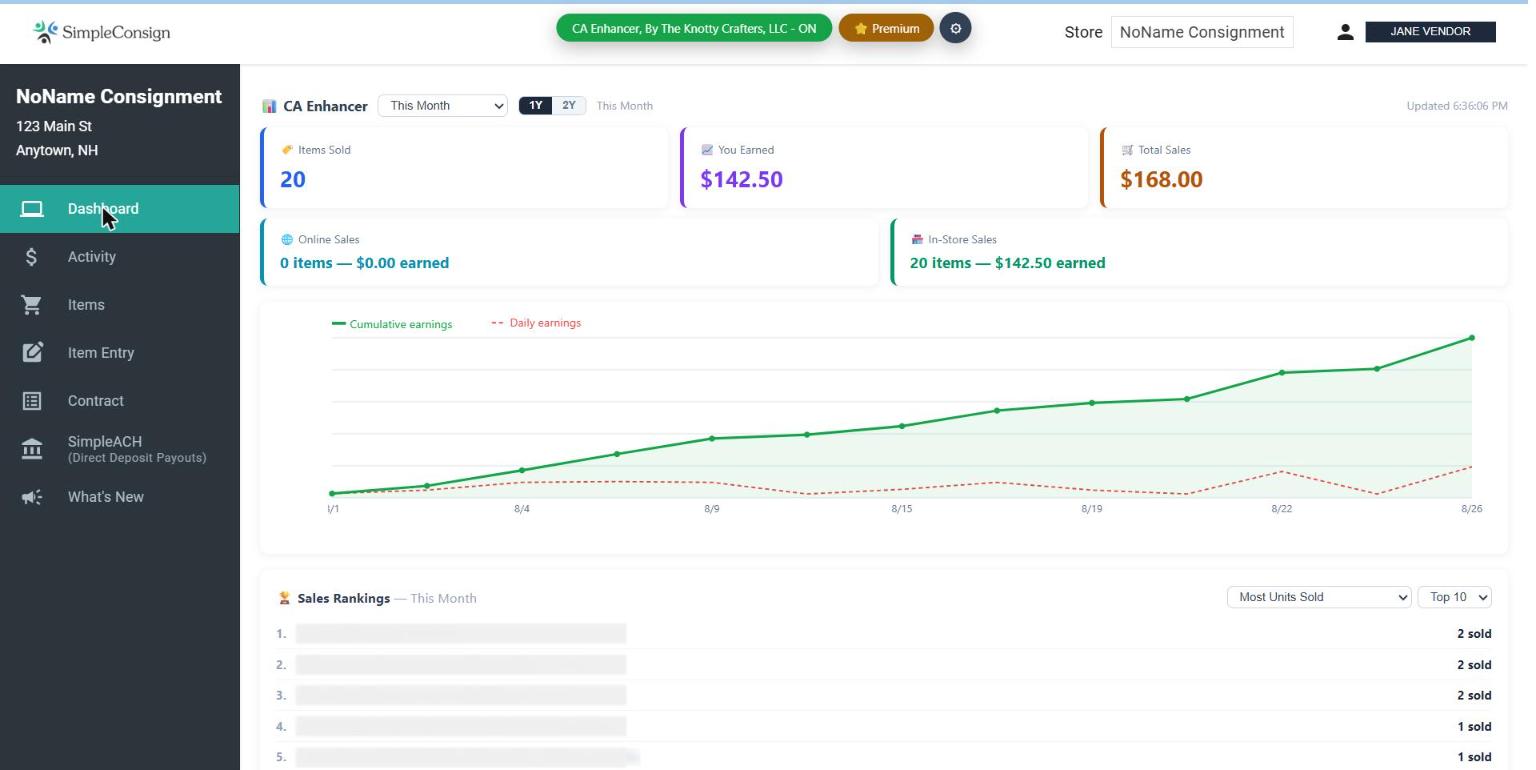Click the 8/26 cumulative earnings data point

pos(1472,338)
